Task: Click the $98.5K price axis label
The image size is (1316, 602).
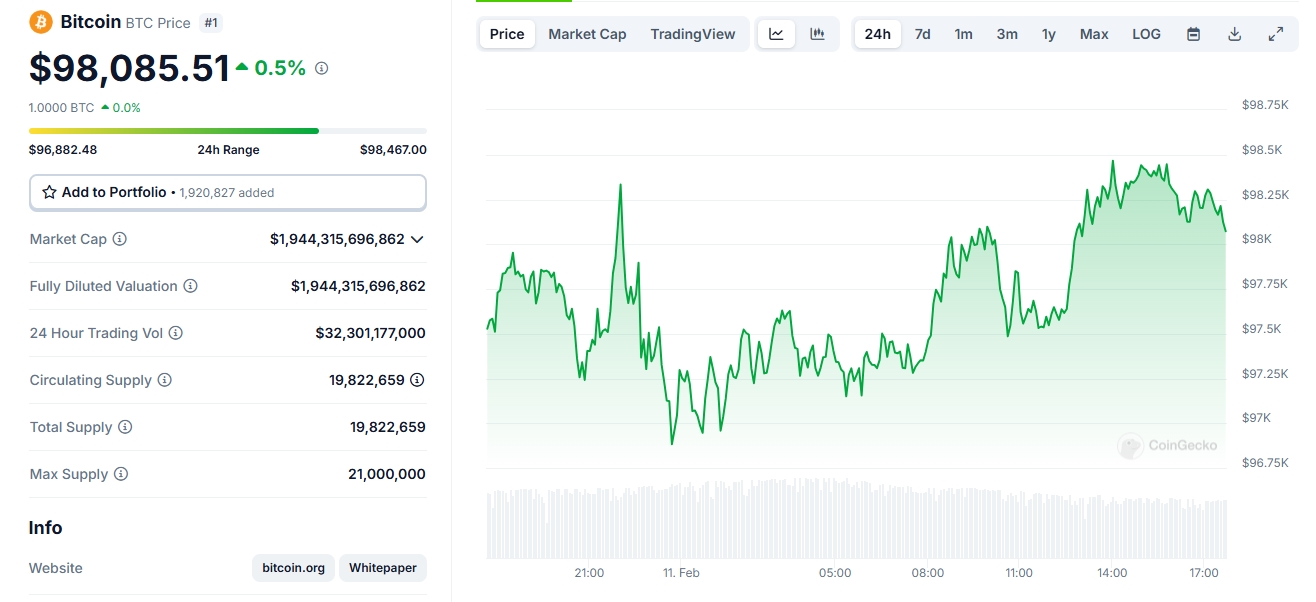Action: tap(1262, 150)
